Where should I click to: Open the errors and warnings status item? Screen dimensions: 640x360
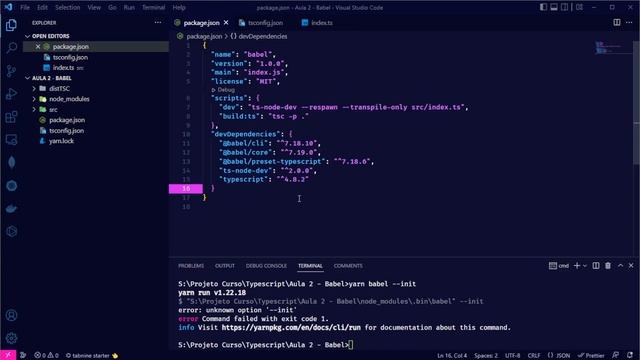[x=46, y=356]
